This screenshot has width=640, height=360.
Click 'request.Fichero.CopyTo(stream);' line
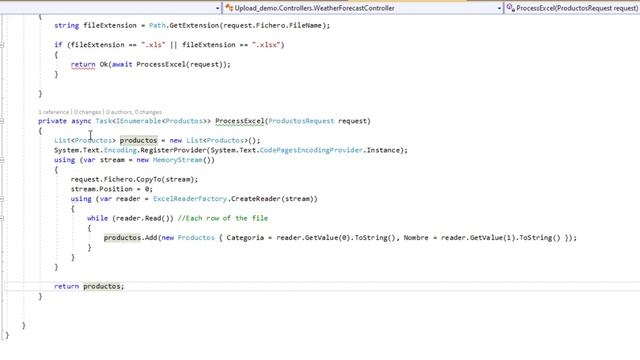pos(134,179)
